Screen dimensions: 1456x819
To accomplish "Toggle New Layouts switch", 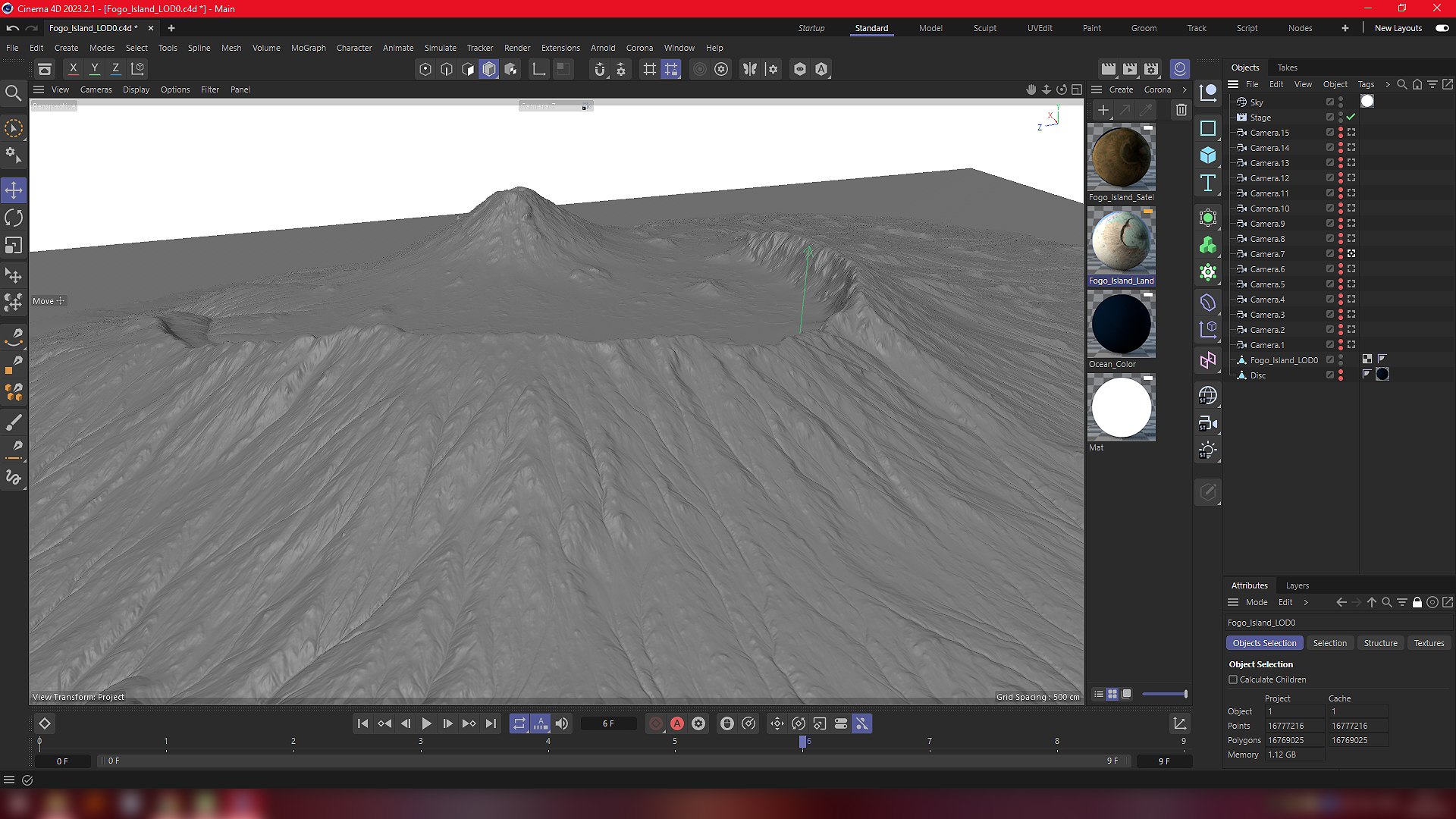I will pyautogui.click(x=1442, y=28).
